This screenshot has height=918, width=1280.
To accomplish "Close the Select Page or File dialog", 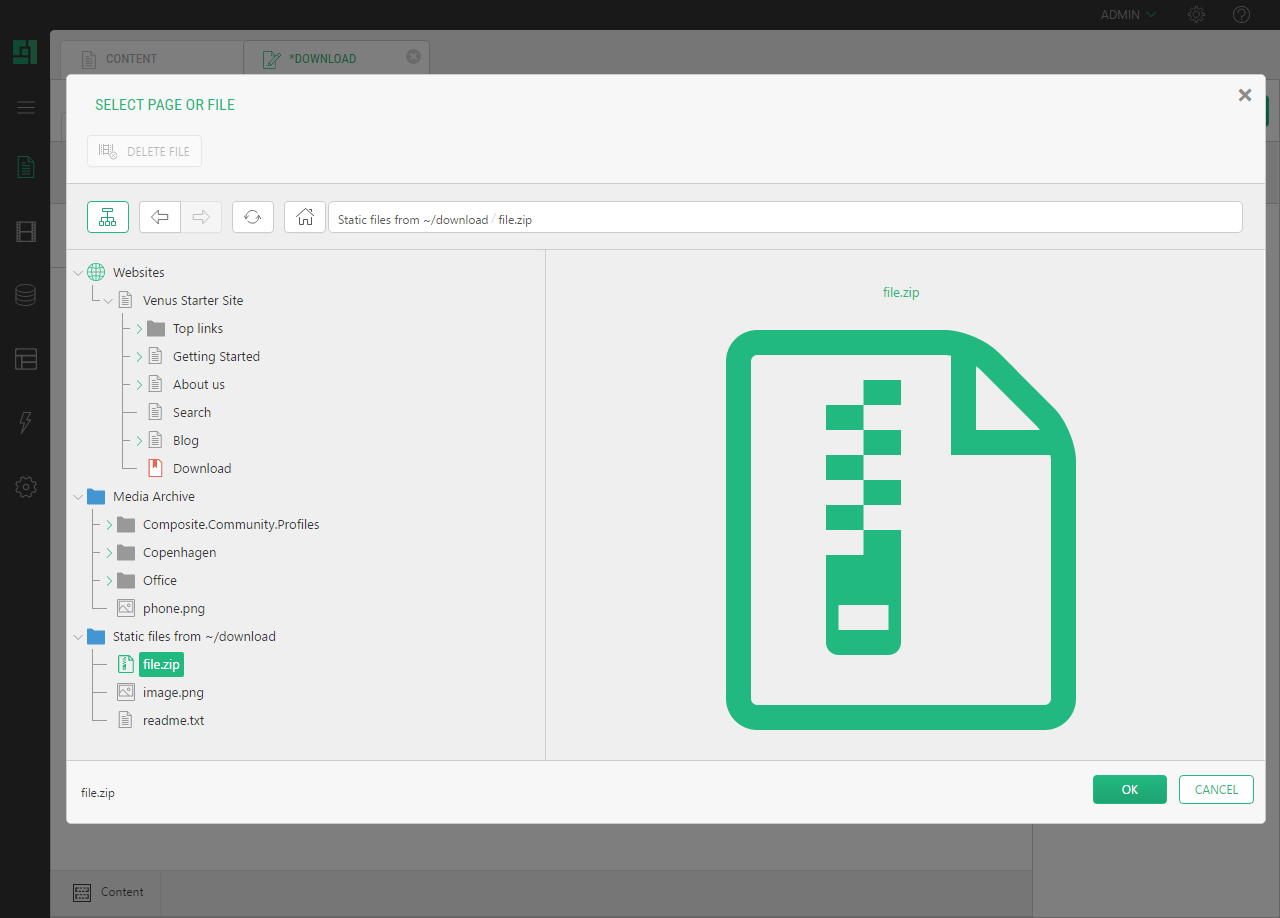I will pyautogui.click(x=1245, y=95).
